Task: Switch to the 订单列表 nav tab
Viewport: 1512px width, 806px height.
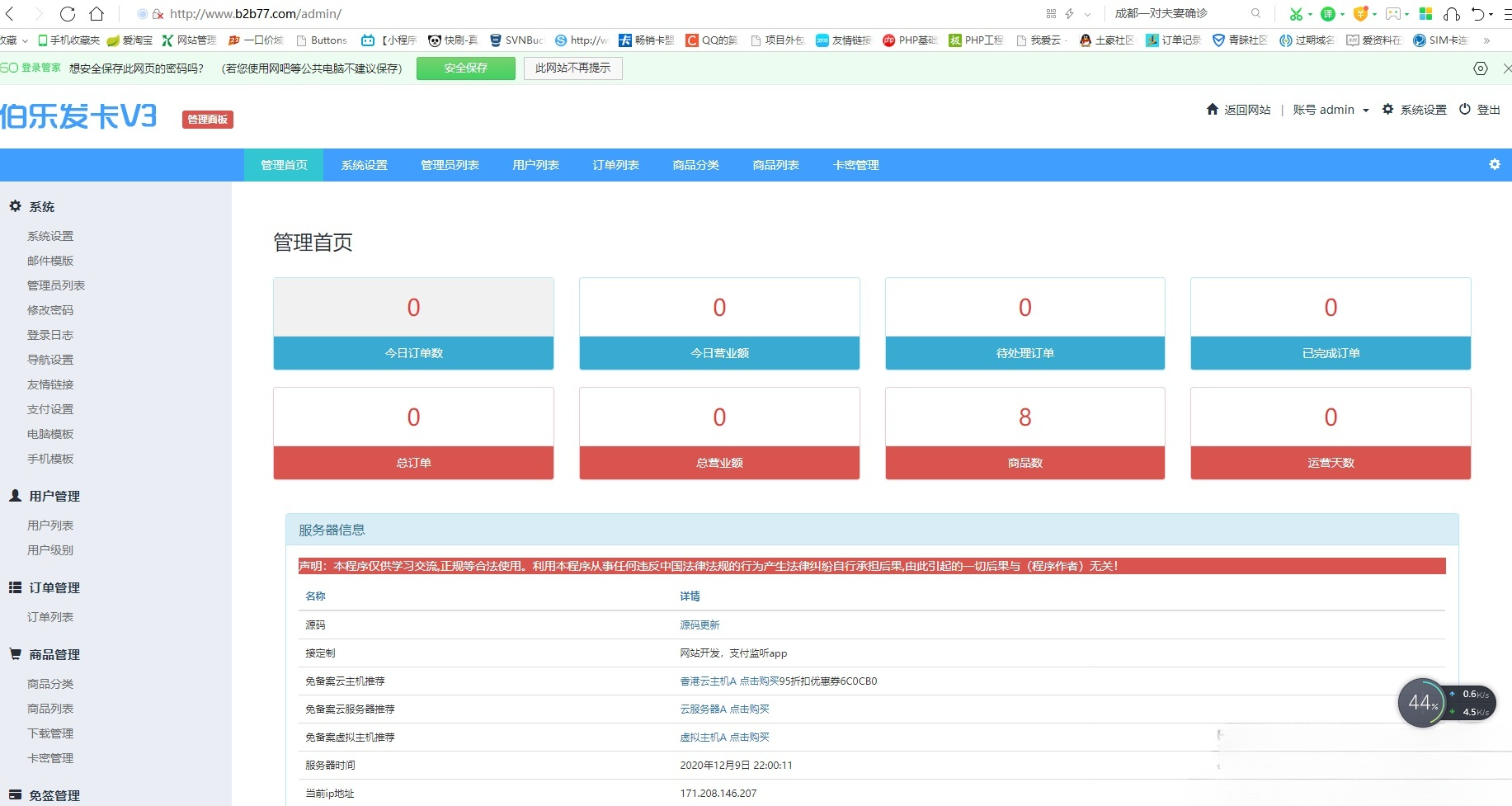Action: pyautogui.click(x=615, y=165)
